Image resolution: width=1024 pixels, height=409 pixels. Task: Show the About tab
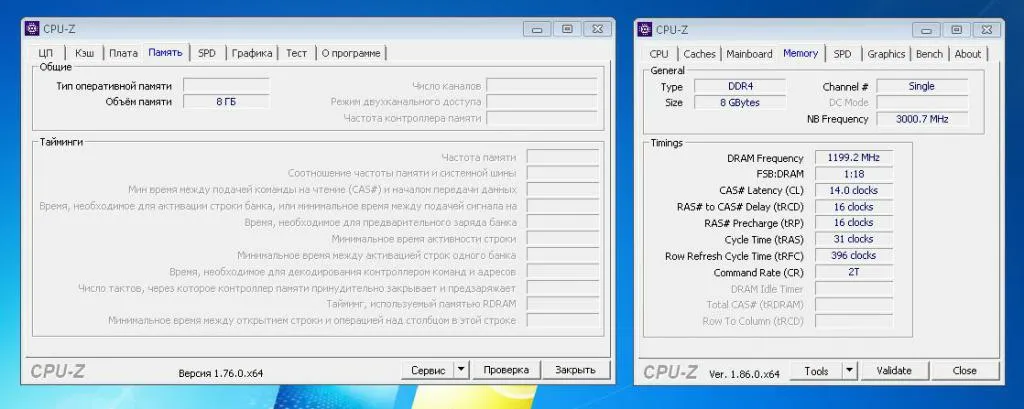(967, 54)
